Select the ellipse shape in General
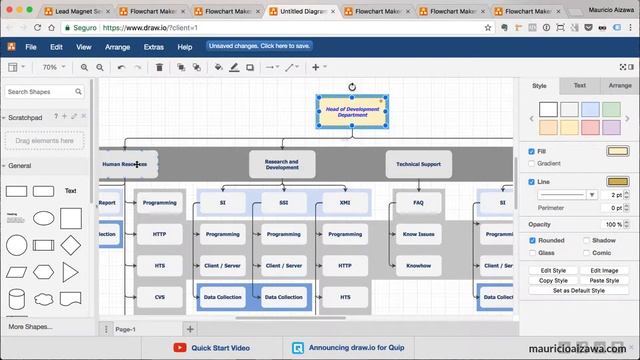The height and width of the screenshot is (360, 640). pyautogui.click(x=44, y=218)
